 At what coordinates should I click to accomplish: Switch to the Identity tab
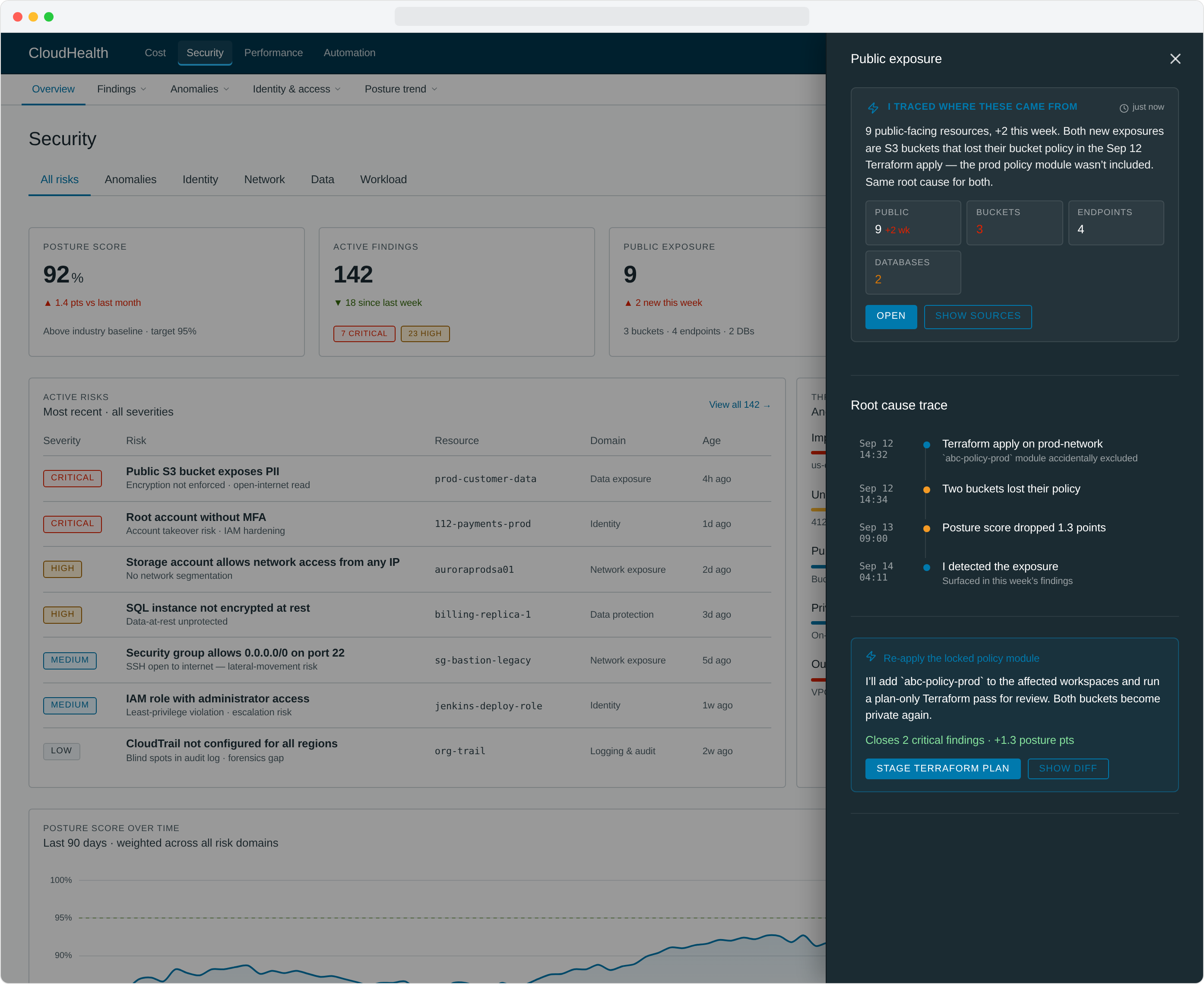tap(200, 180)
